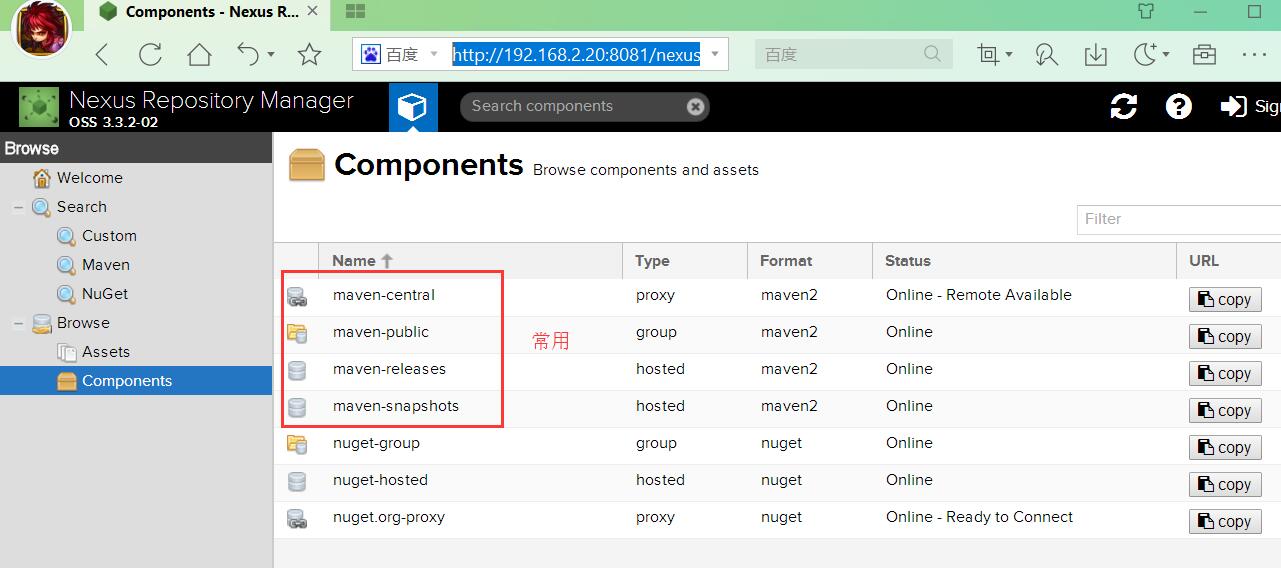This screenshot has height=568, width=1281.
Task: Expand the night mode dropdown arrow
Action: 1165,54
